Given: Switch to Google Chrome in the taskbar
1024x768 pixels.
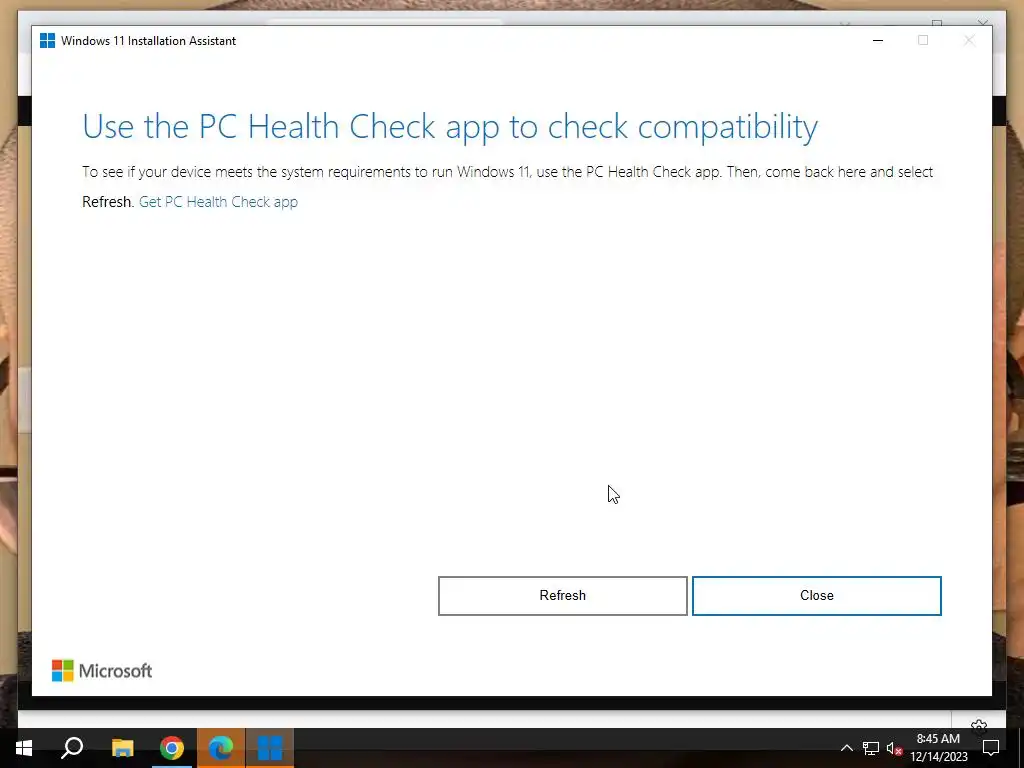Looking at the screenshot, I should click(172, 748).
